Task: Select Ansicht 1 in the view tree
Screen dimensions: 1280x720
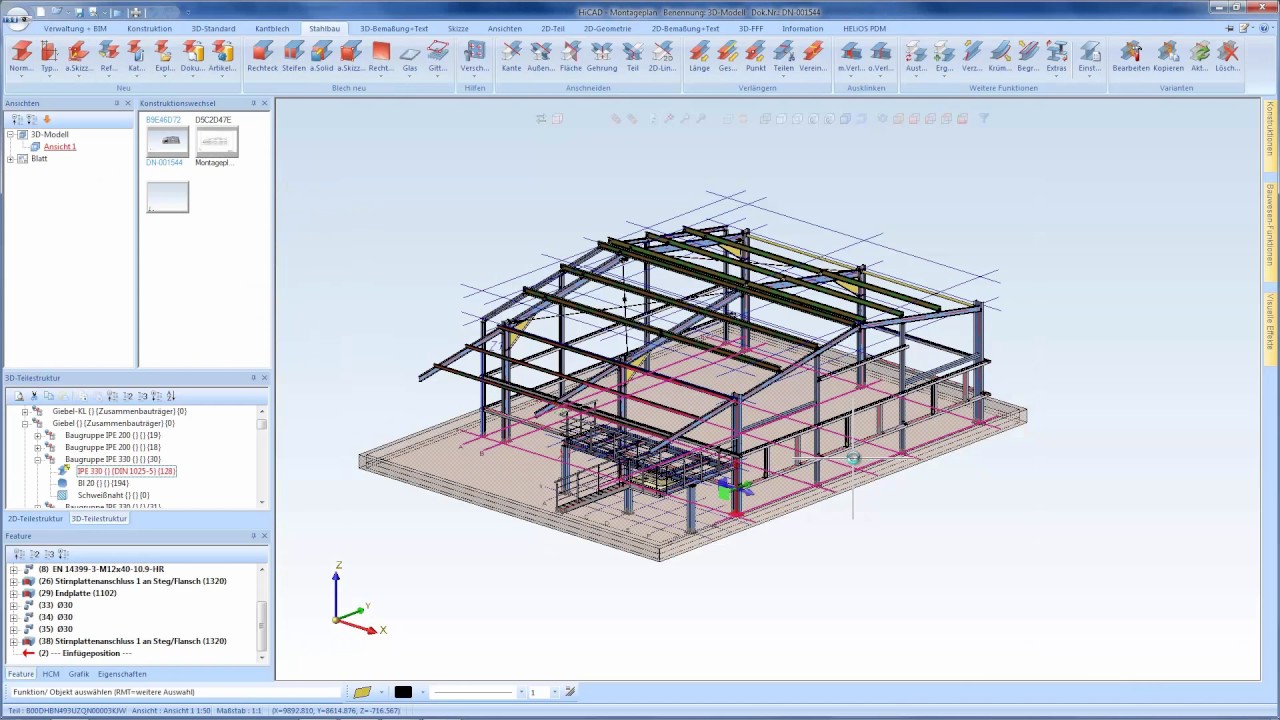Action: click(x=60, y=147)
